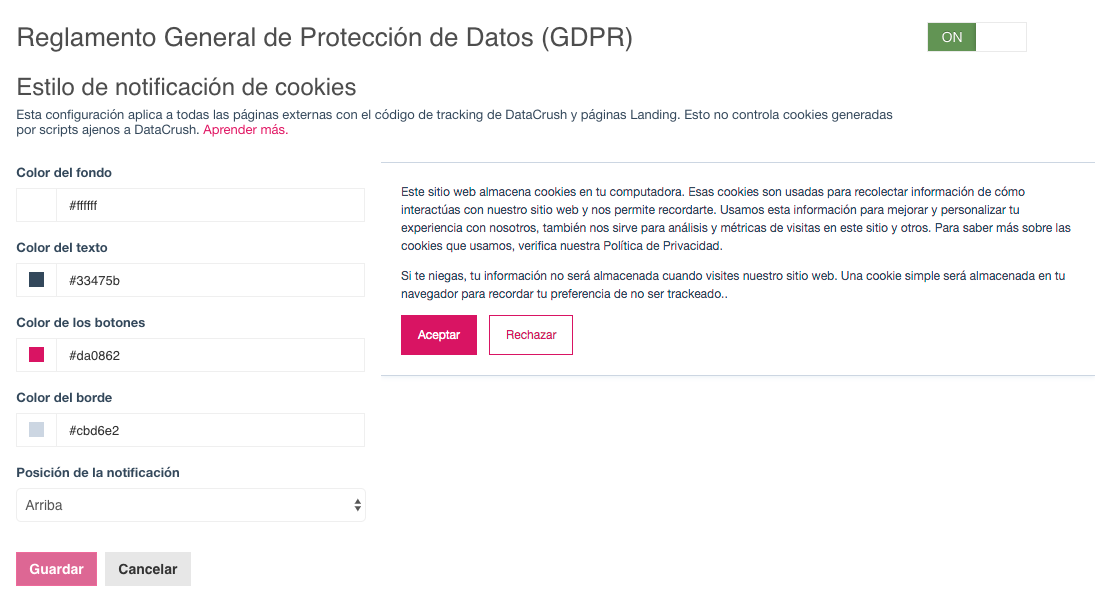Image resolution: width=1104 pixels, height=608 pixels.
Task: Open the "Color del texto" dark swatch
Action: tap(36, 280)
